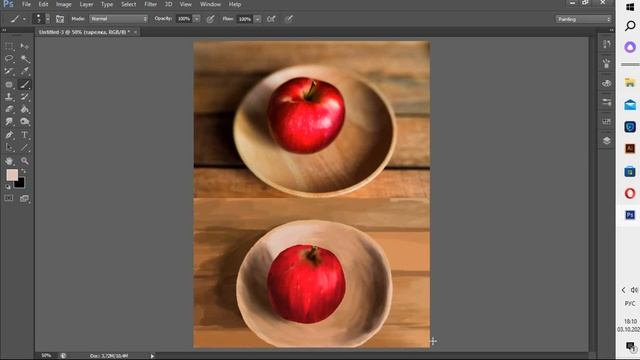
Task: Select the Lasso tool
Action: (x=9, y=59)
